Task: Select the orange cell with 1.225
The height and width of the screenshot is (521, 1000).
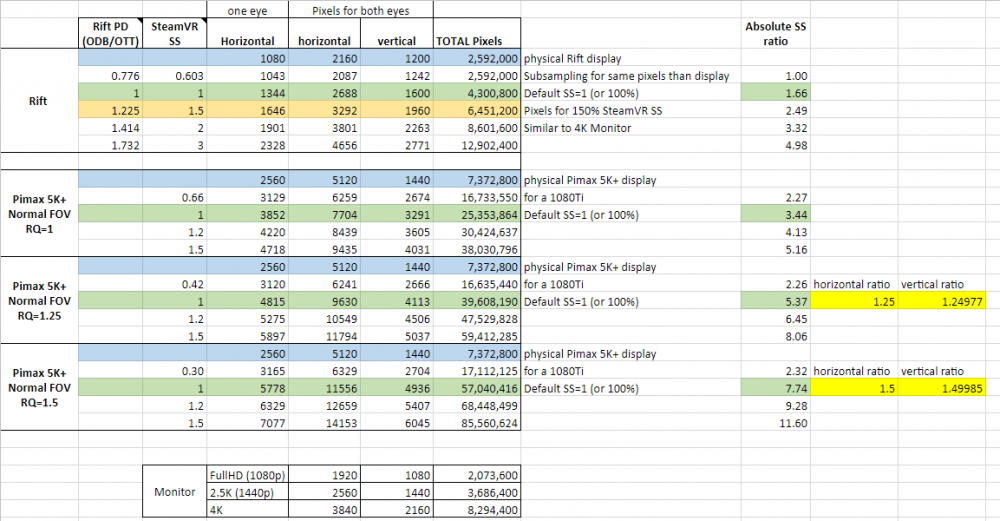Action: (x=110, y=110)
